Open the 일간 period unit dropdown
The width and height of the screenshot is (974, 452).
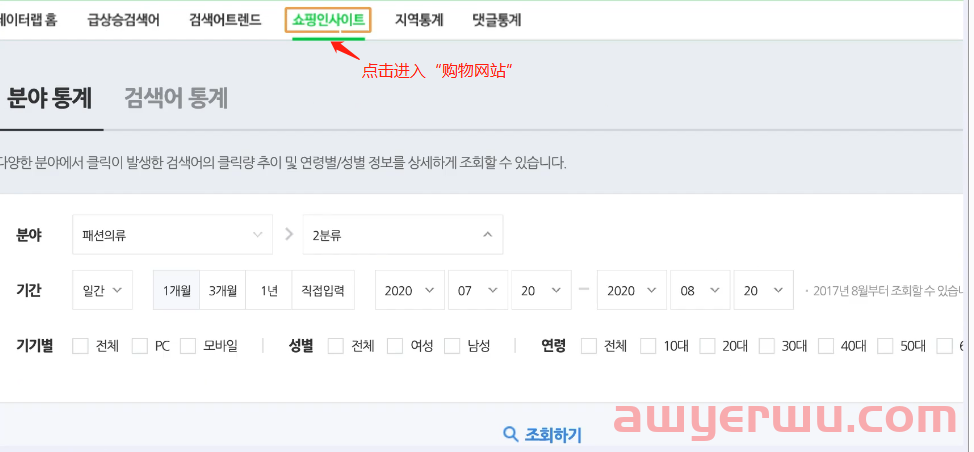coord(102,290)
